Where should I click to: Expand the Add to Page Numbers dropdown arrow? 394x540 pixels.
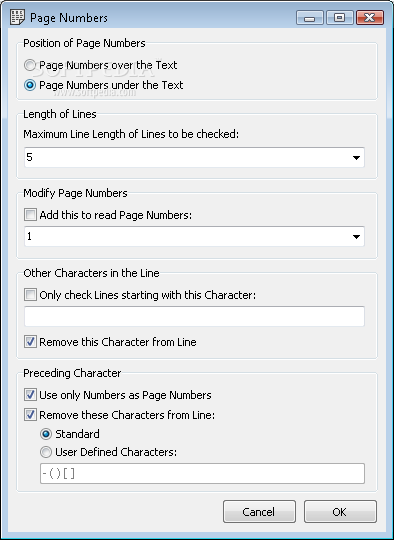pyautogui.click(x=356, y=237)
